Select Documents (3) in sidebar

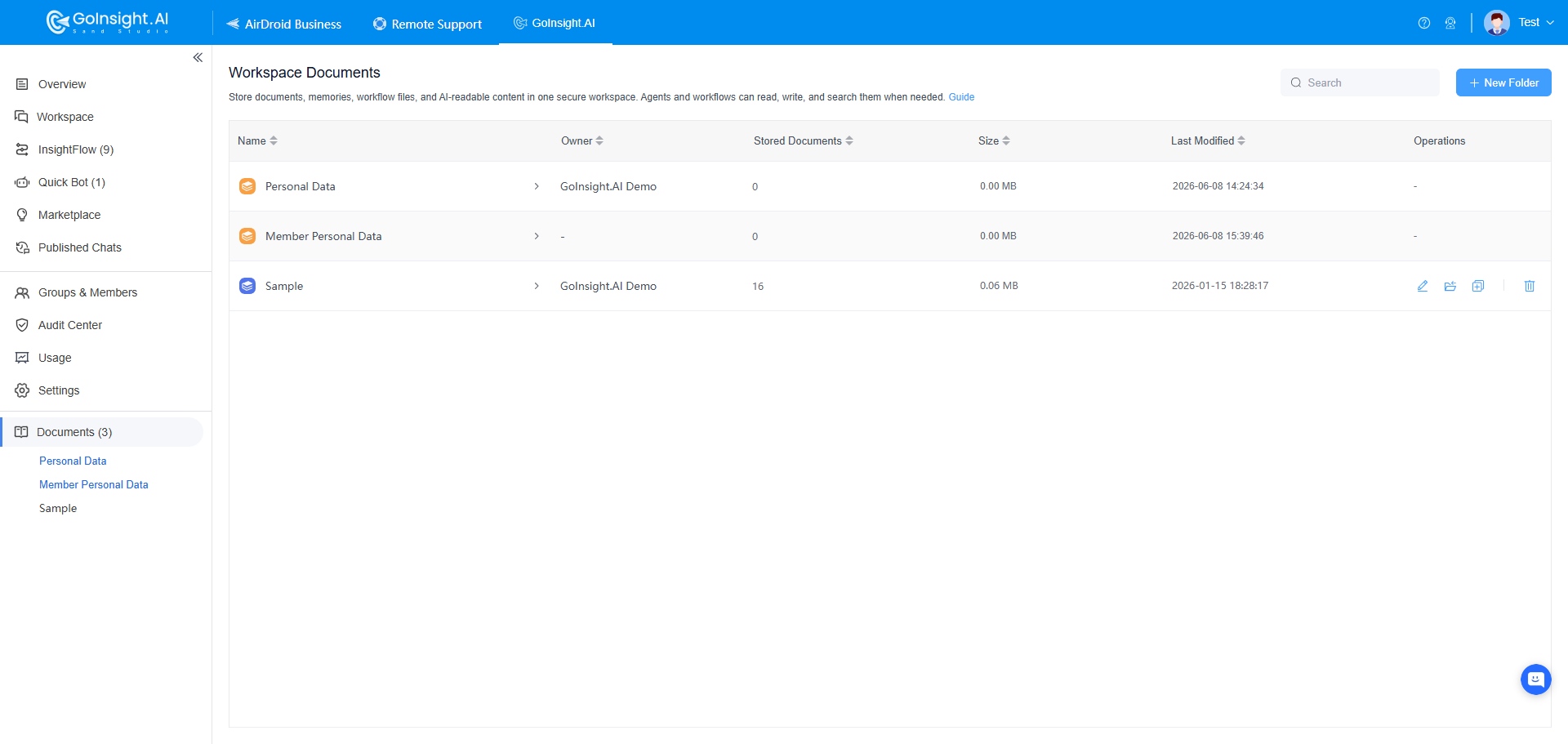tap(102, 432)
